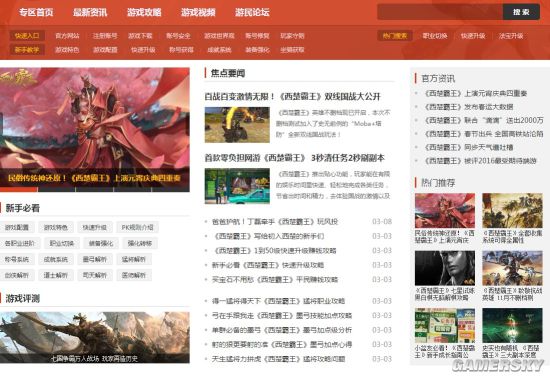Open 热门推荐 thumbnail 七星试炼 黑白
The height and width of the screenshot is (377, 550).
(445, 268)
